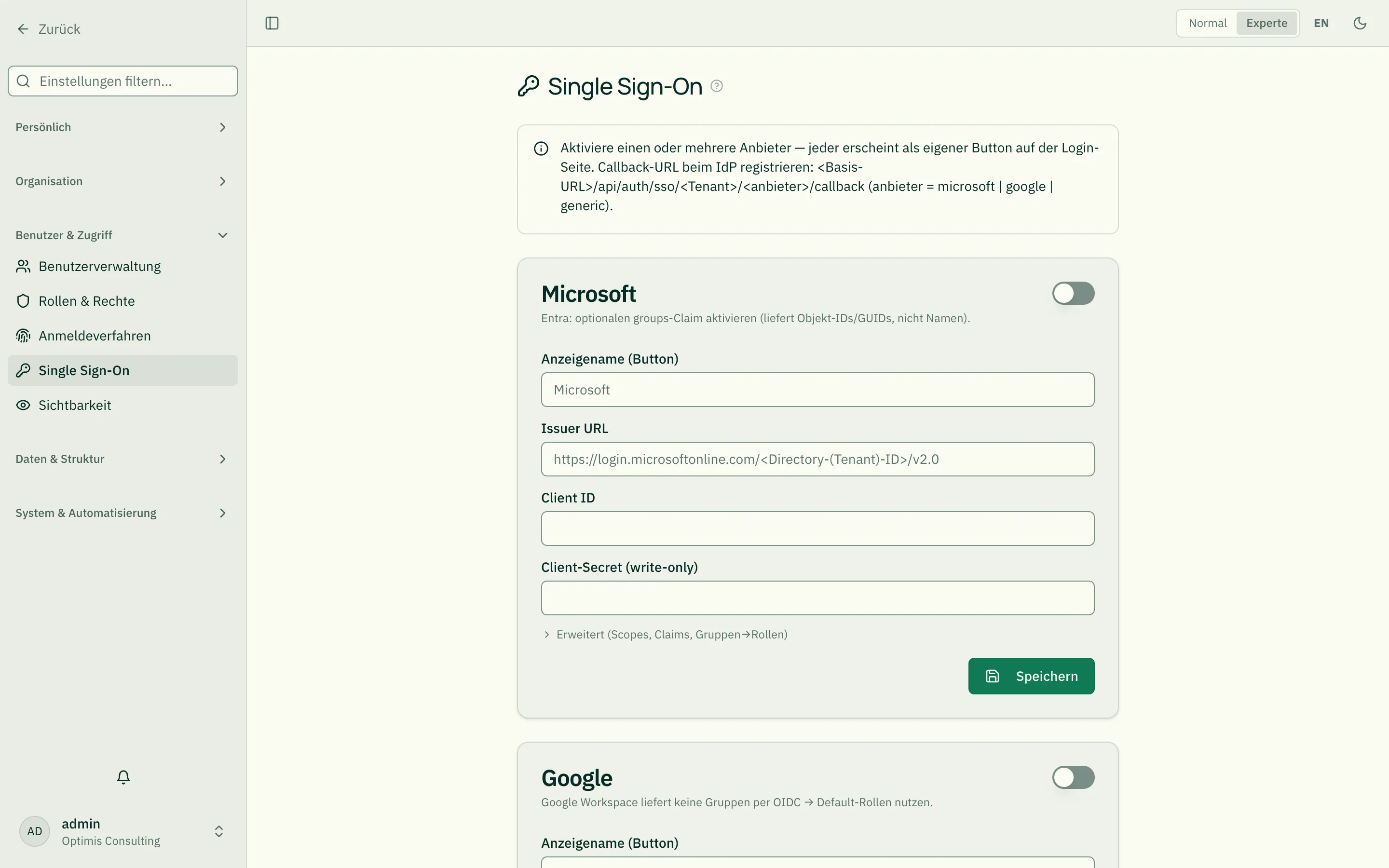This screenshot has height=868, width=1389.
Task: Select Normal mode
Action: tap(1207, 23)
